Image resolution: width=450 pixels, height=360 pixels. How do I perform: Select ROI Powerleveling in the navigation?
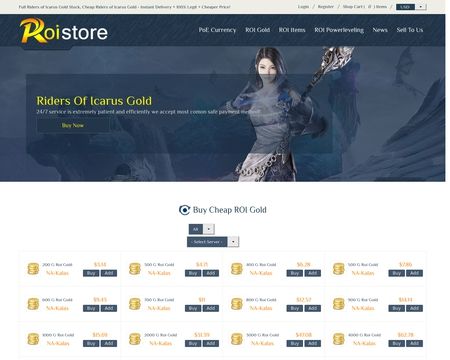pyautogui.click(x=339, y=30)
